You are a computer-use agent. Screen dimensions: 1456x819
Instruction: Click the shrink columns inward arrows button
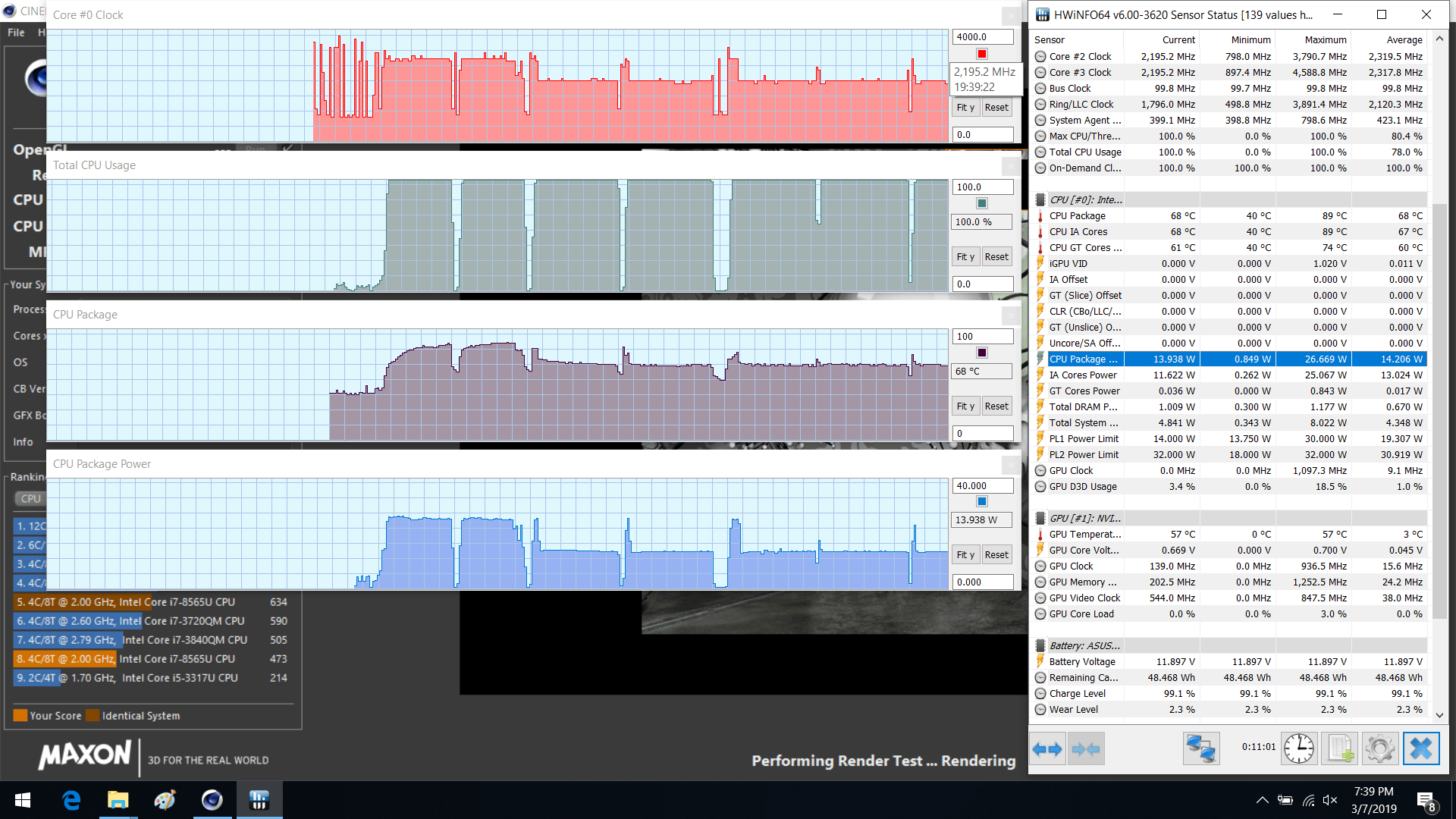1086,749
